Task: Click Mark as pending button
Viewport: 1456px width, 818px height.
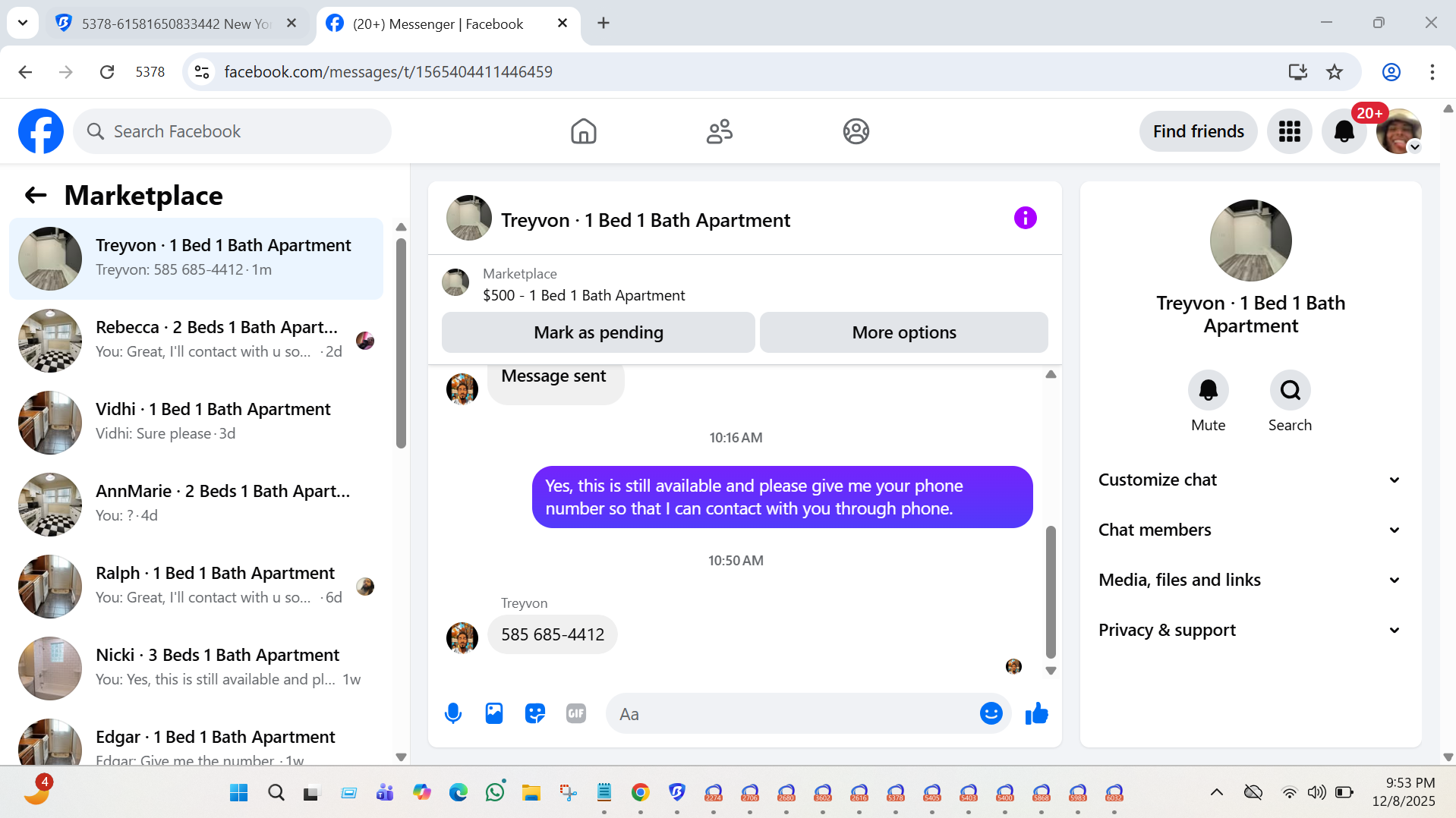Action: pos(598,332)
